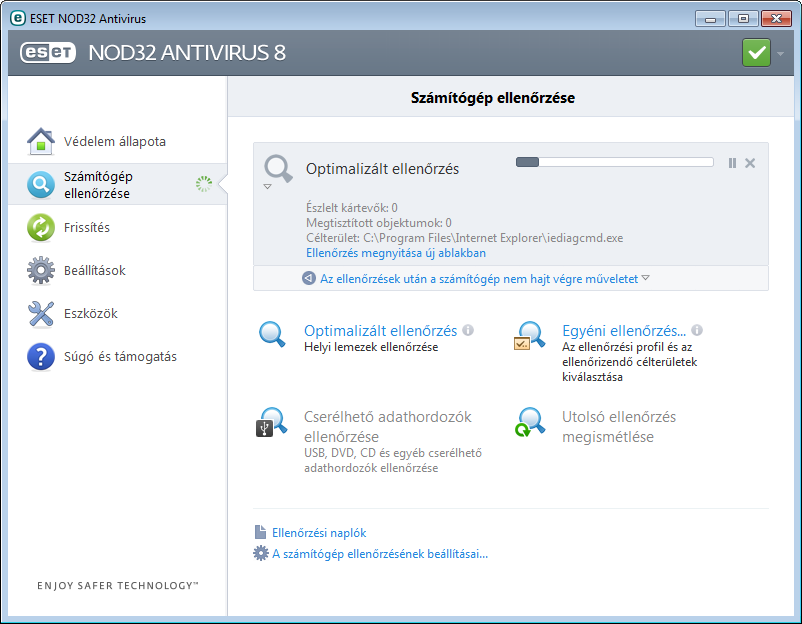This screenshot has height=624, width=802.
Task: Click removable media USB scan icon
Action: [x=272, y=422]
